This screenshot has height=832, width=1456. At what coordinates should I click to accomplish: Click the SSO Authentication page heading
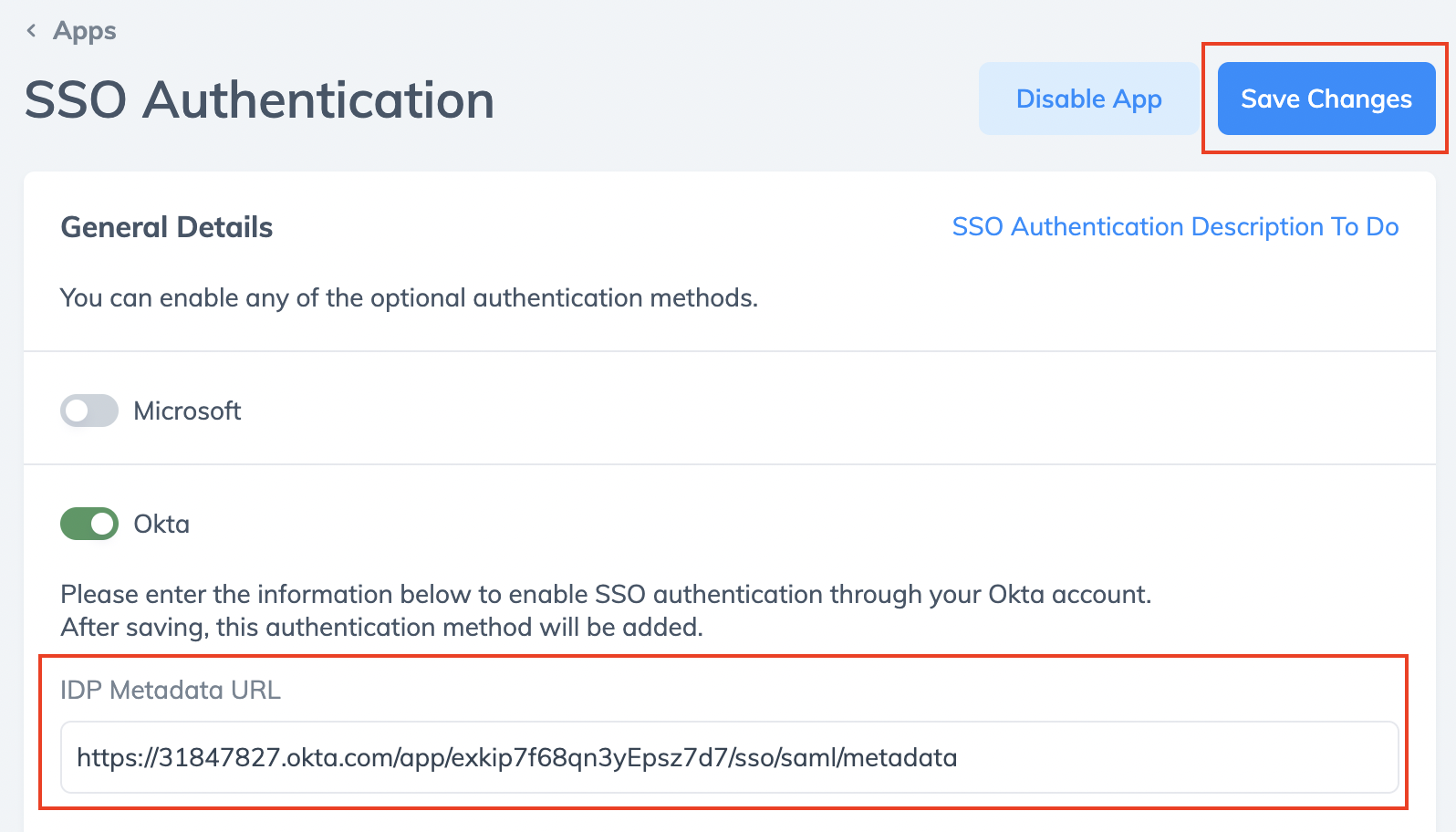(259, 99)
